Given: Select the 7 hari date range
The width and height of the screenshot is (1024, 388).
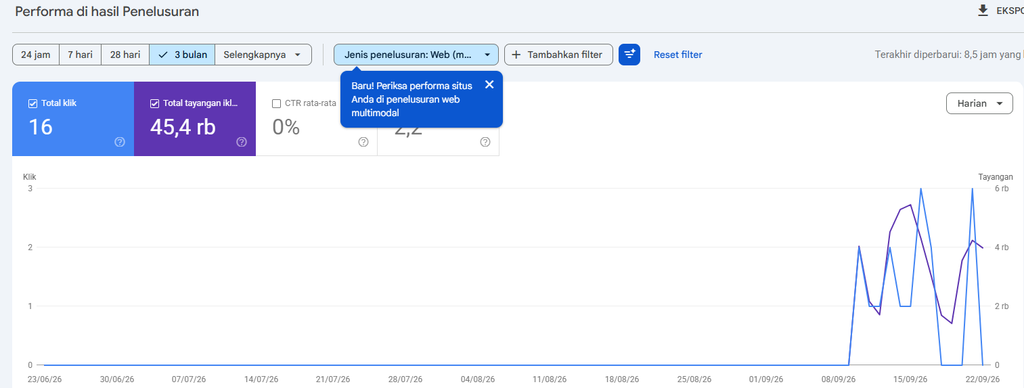Looking at the screenshot, I should click(x=80, y=55).
